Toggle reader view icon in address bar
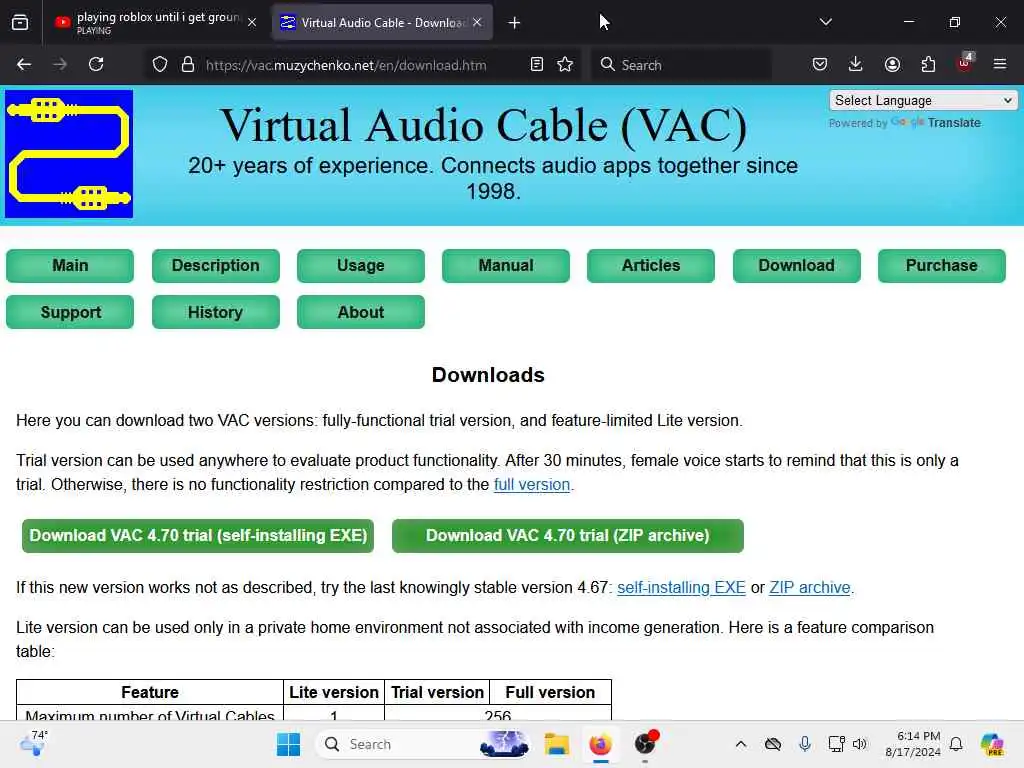1024x768 pixels. [537, 65]
